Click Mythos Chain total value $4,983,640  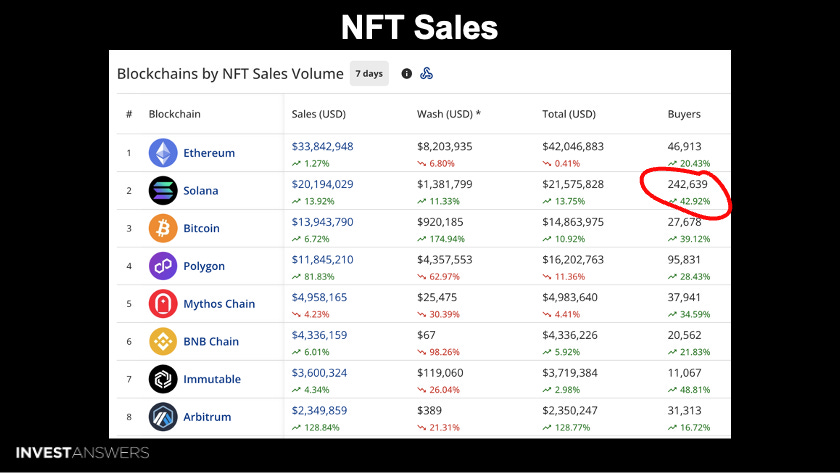tap(570, 297)
